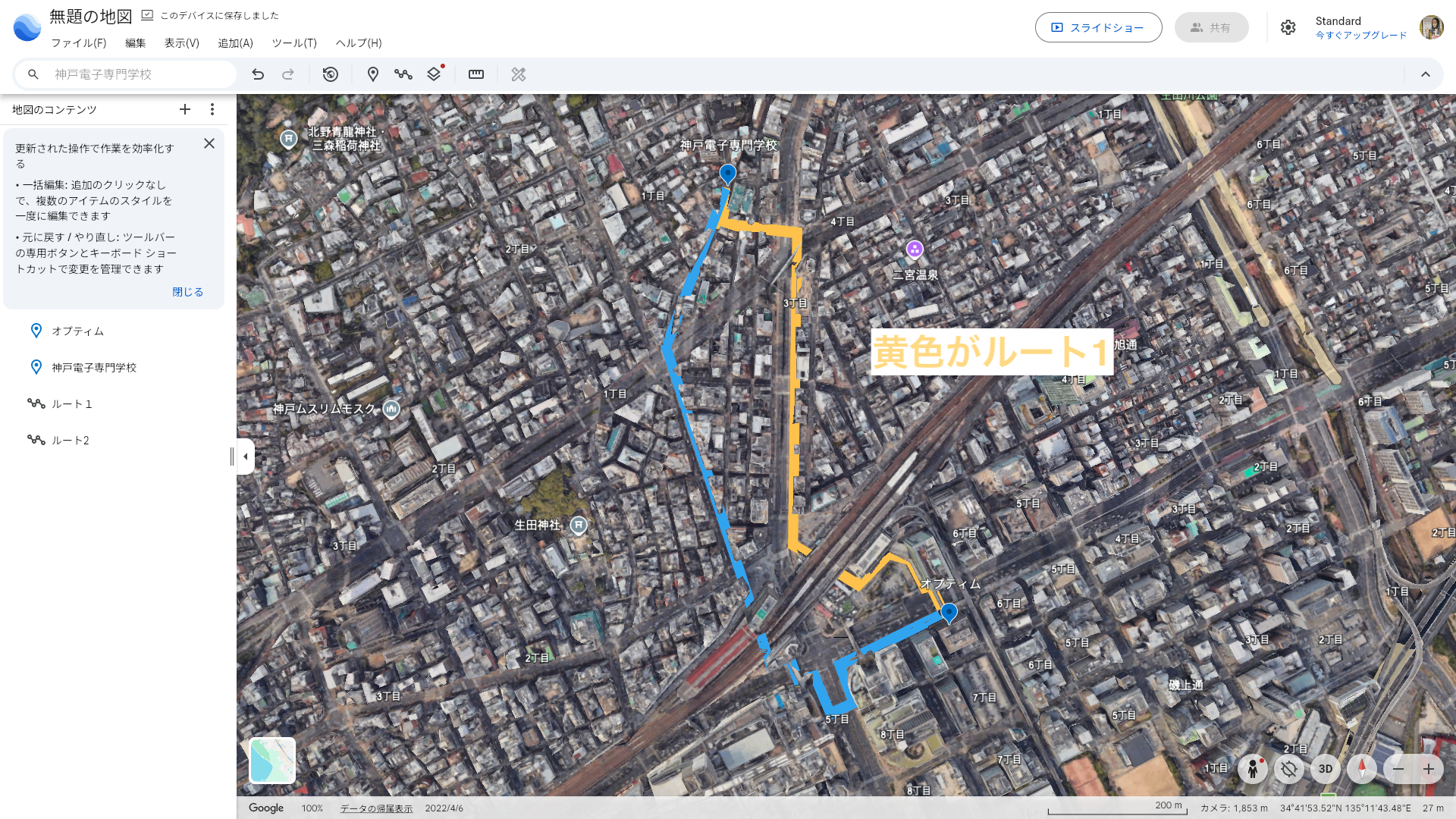Zoom in on the map
Screen dimensions: 1456x819
tap(1429, 769)
